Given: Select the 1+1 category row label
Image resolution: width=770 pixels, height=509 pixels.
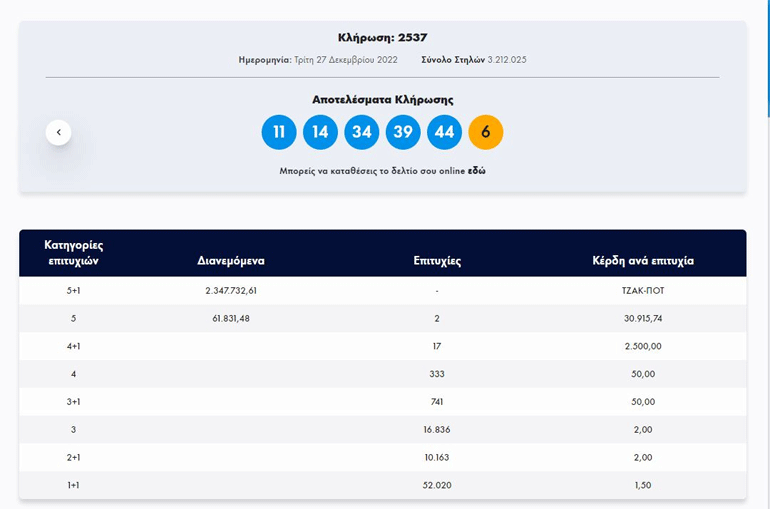Looking at the screenshot, I should (x=74, y=485).
